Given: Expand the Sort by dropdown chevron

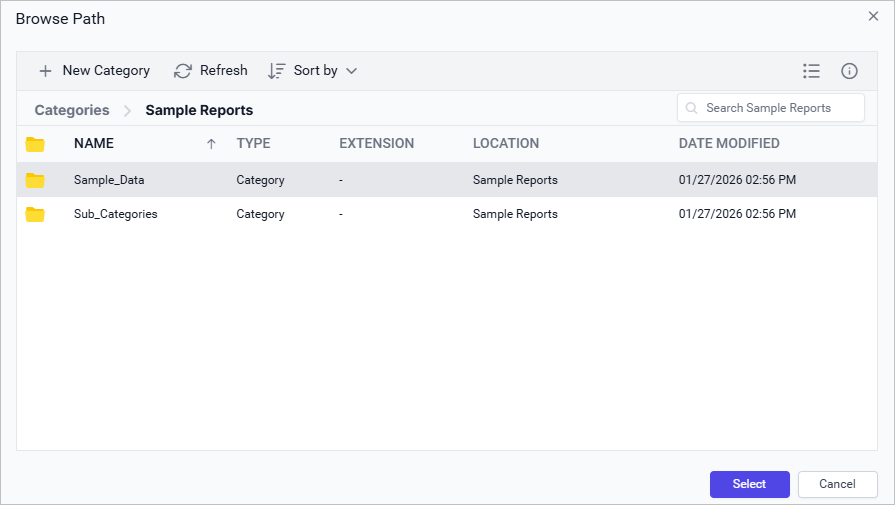Looking at the screenshot, I should [x=351, y=71].
